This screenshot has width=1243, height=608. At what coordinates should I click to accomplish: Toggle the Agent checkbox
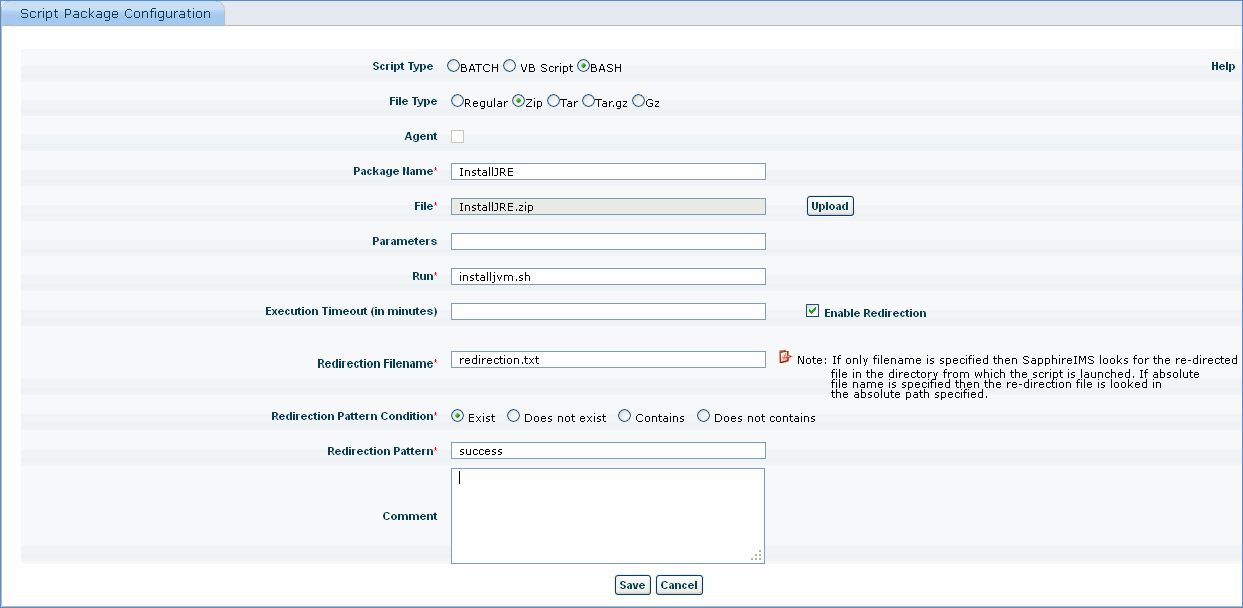coord(458,136)
